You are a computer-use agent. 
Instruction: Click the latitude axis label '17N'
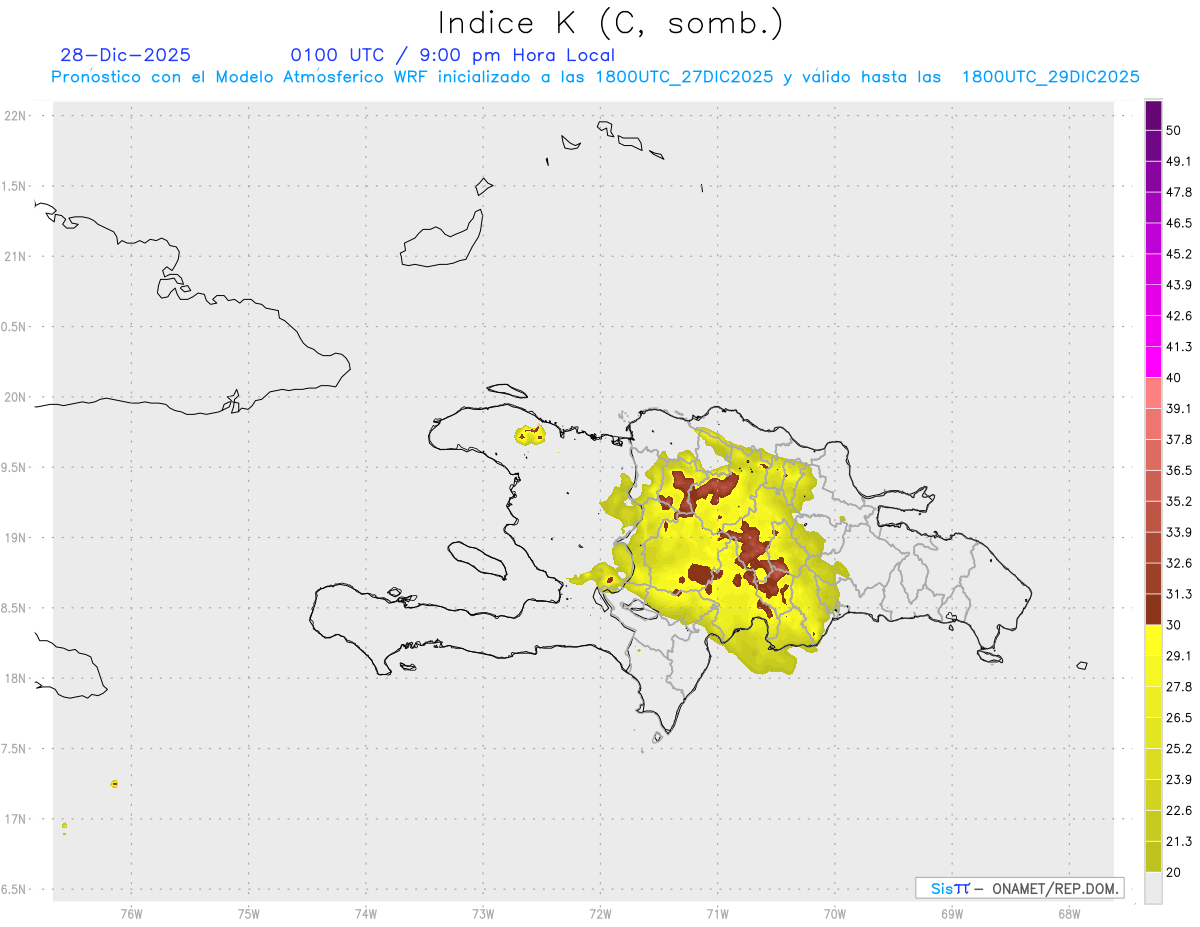pos(17,819)
